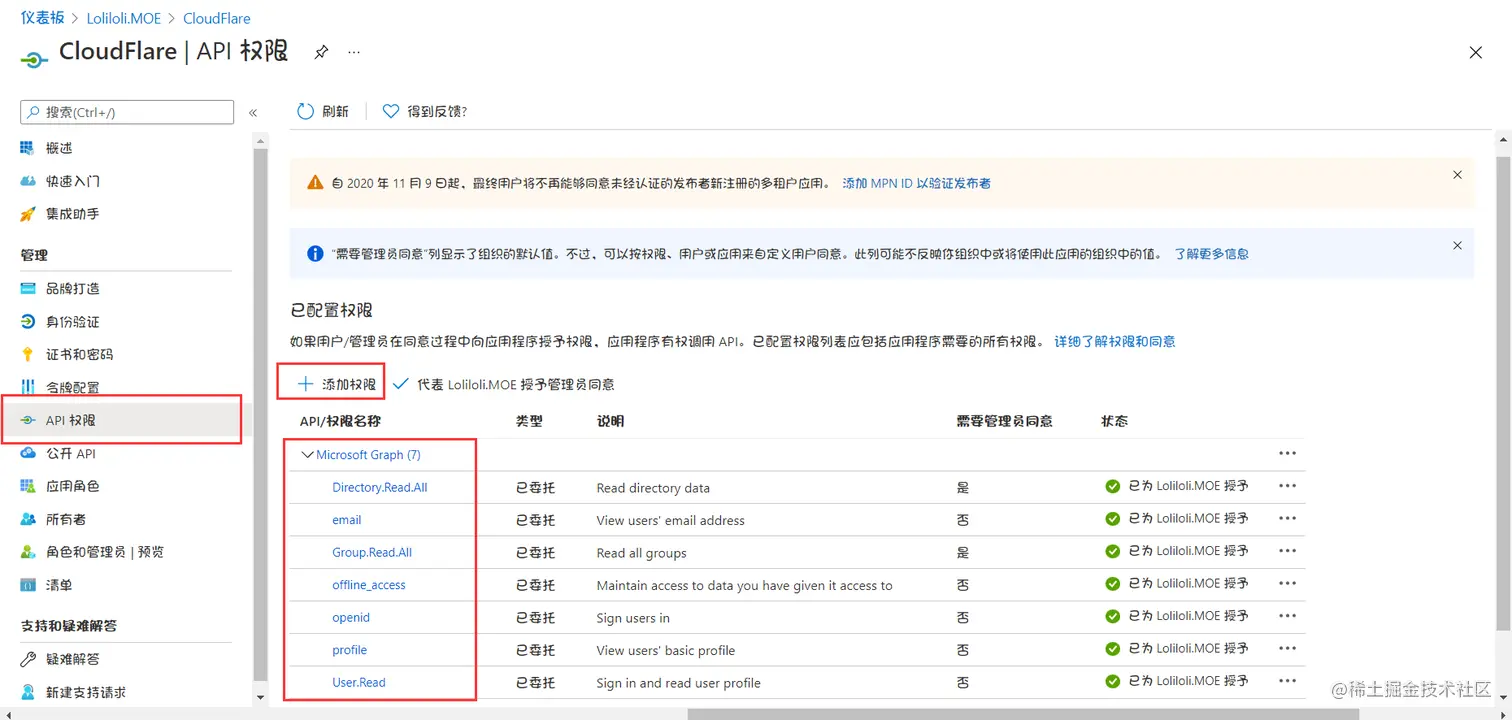Click green status check for openid

coord(1112,617)
